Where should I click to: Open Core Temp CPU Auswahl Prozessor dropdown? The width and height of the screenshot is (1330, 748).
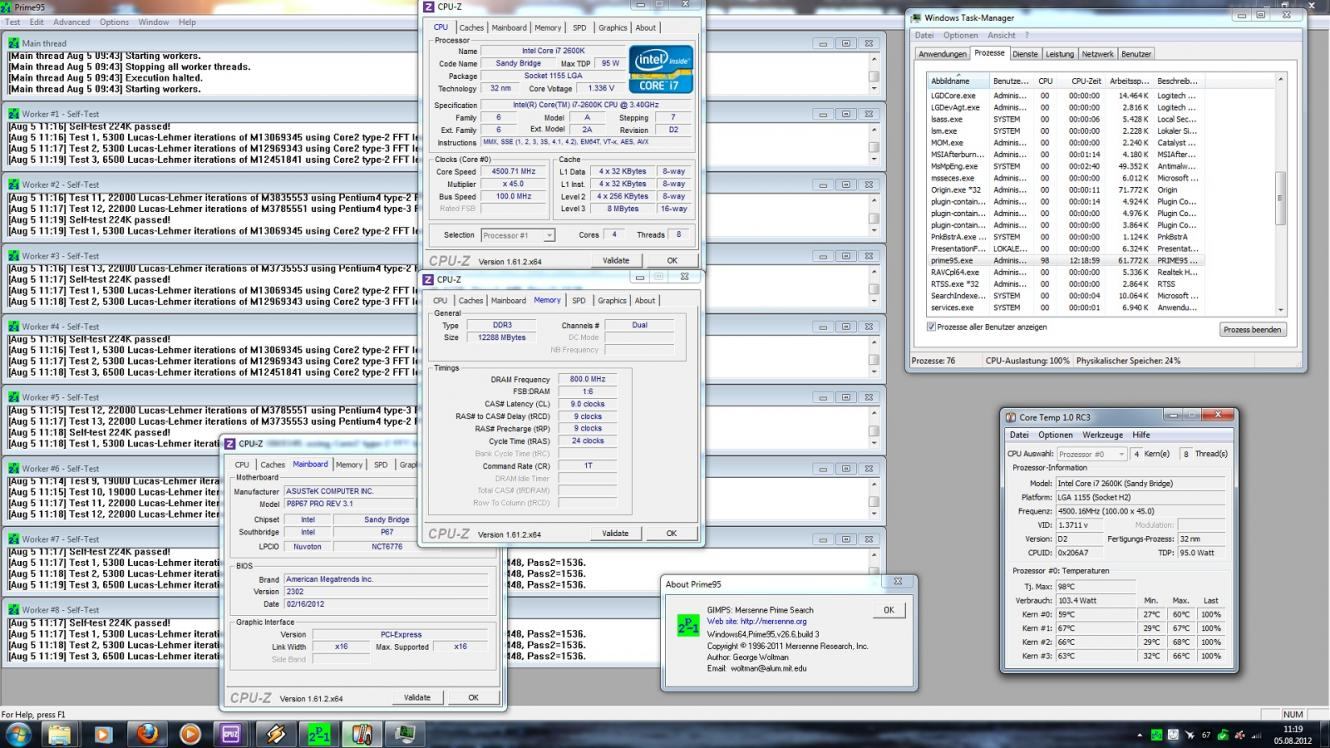(x=1091, y=454)
